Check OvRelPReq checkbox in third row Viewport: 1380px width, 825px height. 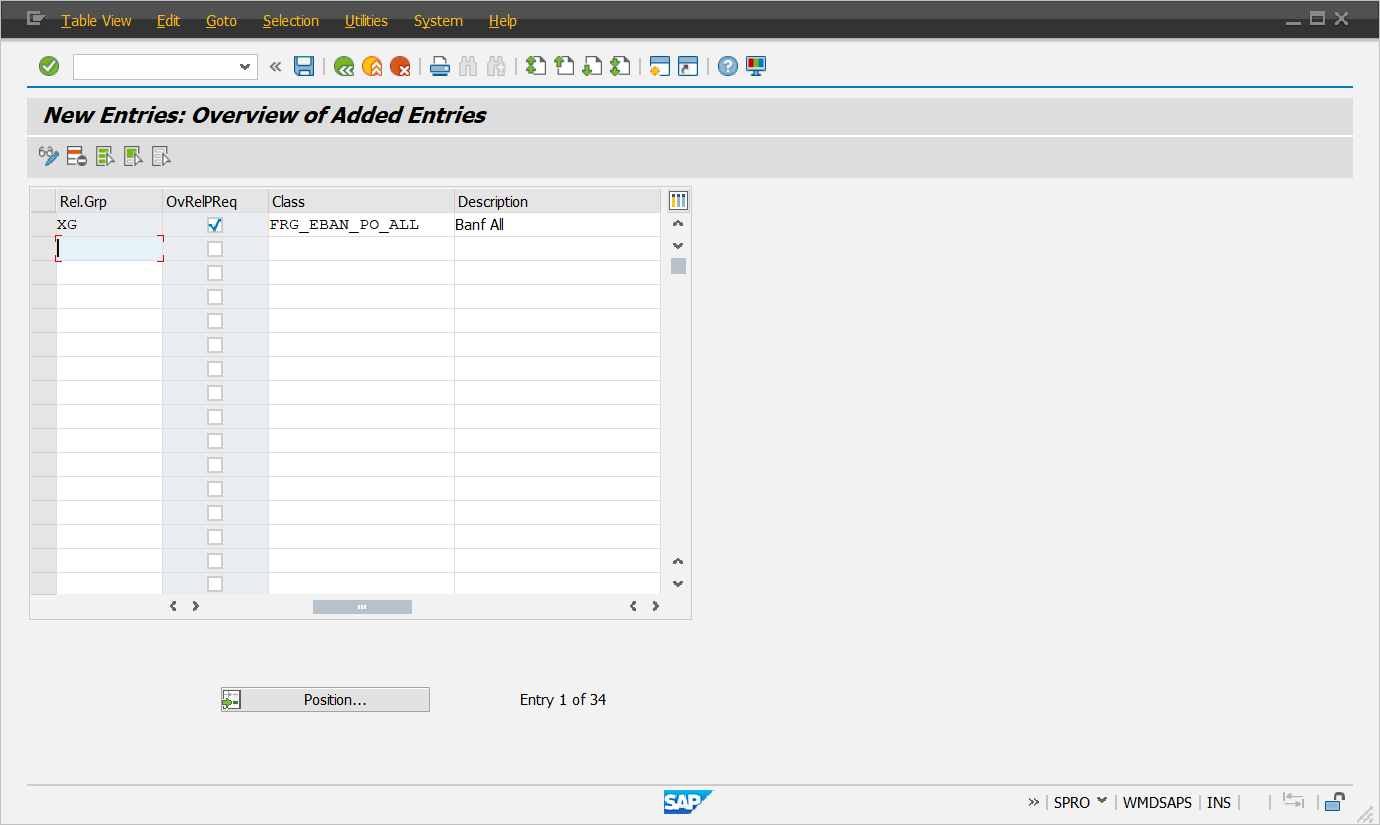tap(215, 273)
